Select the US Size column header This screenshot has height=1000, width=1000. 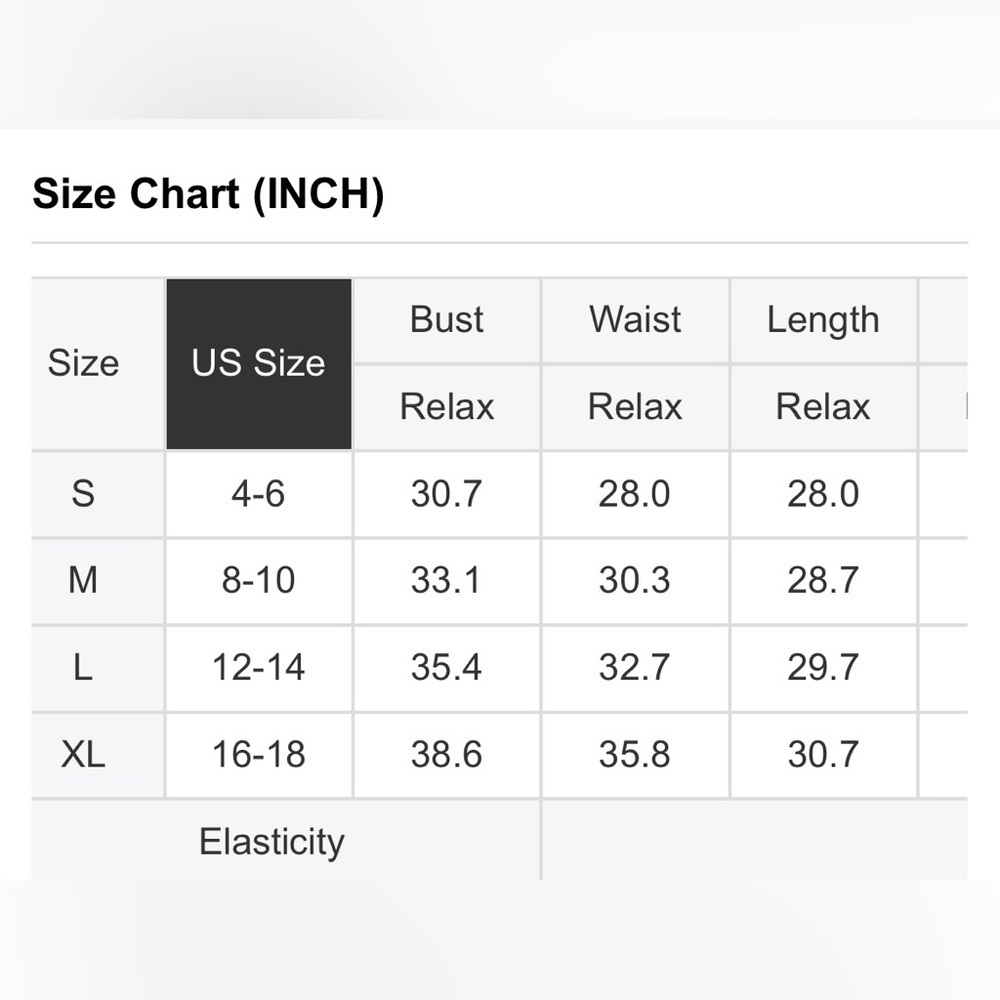click(259, 364)
